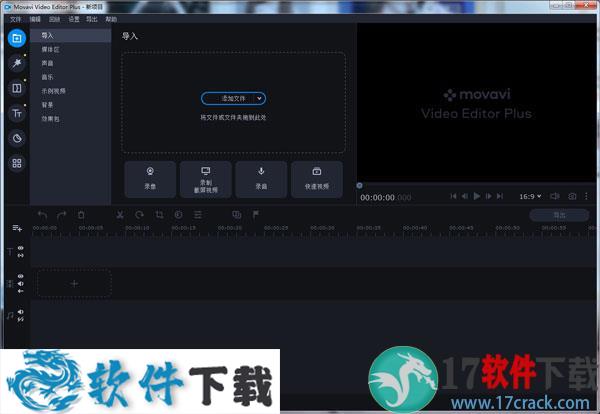Screen dimensions: 600x414
Task: Select the Crop tool icon
Action: point(159,215)
